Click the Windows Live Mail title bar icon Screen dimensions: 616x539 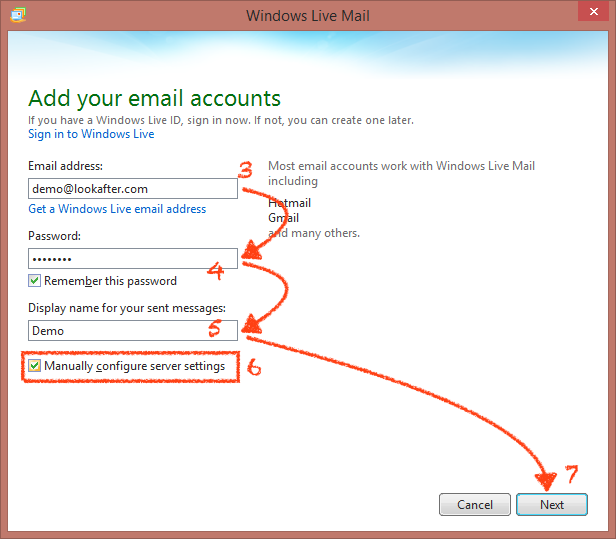18,15
